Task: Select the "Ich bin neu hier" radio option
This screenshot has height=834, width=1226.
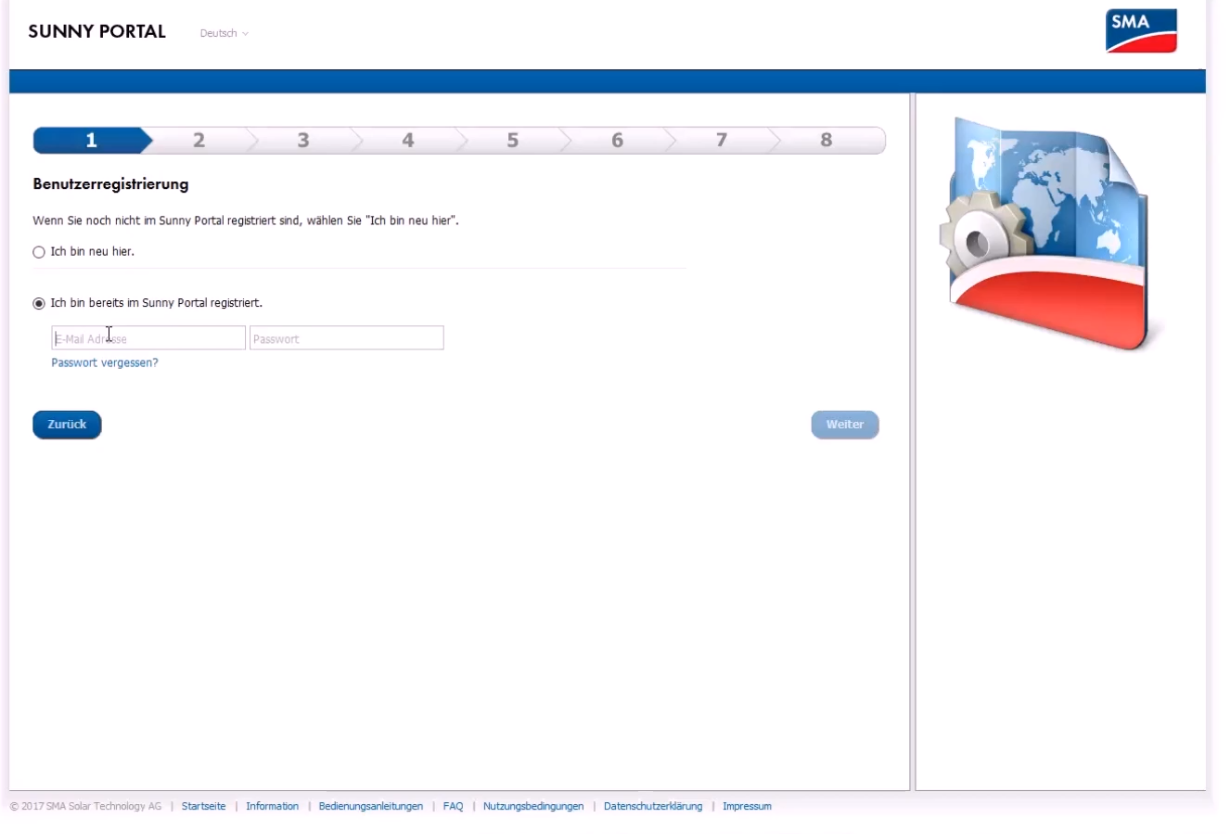Action: pyautogui.click(x=39, y=252)
